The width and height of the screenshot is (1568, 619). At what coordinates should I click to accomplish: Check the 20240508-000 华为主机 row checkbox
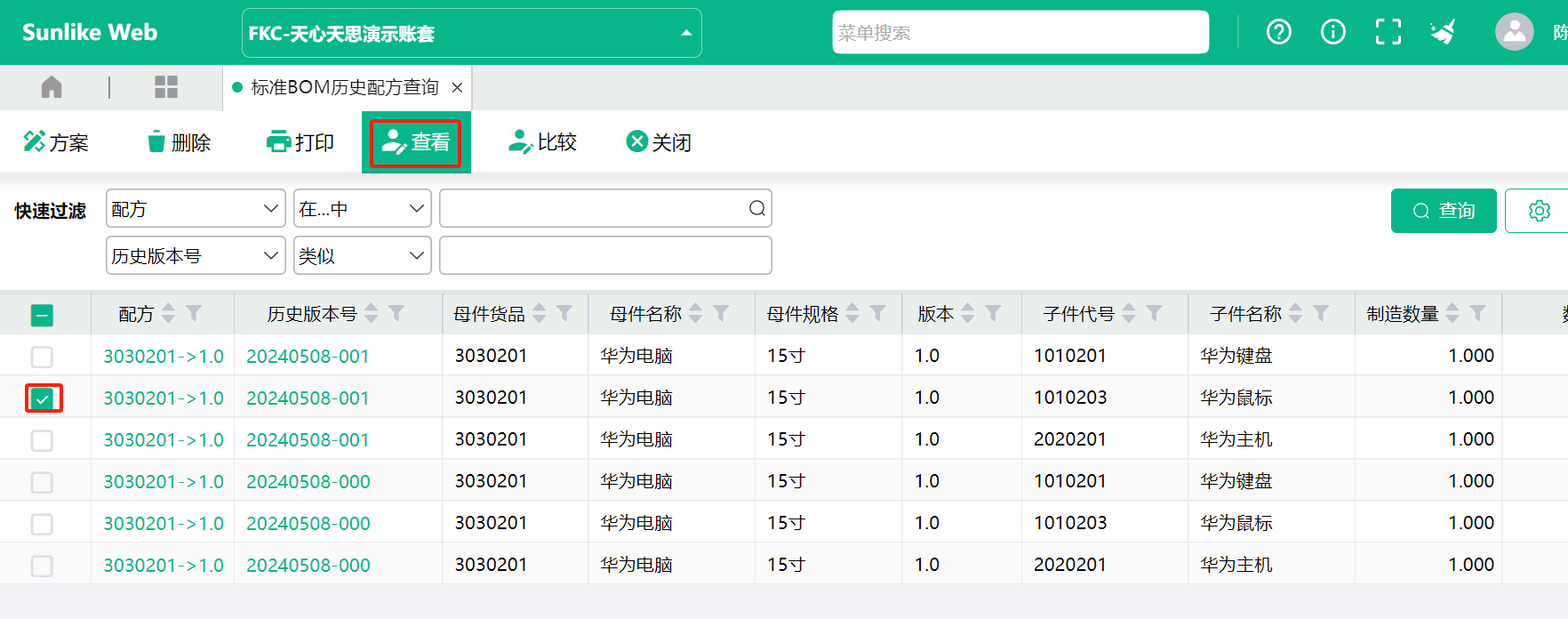coord(42,566)
